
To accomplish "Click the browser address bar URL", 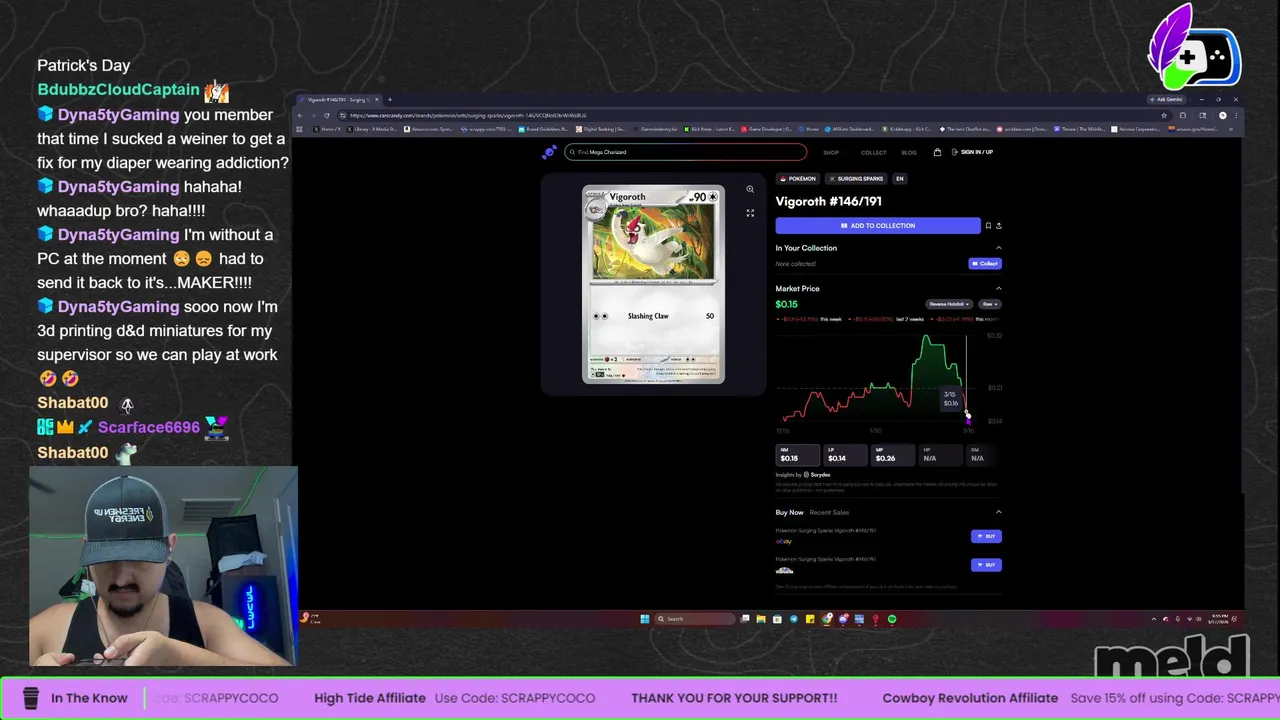I will click(x=468, y=115).
